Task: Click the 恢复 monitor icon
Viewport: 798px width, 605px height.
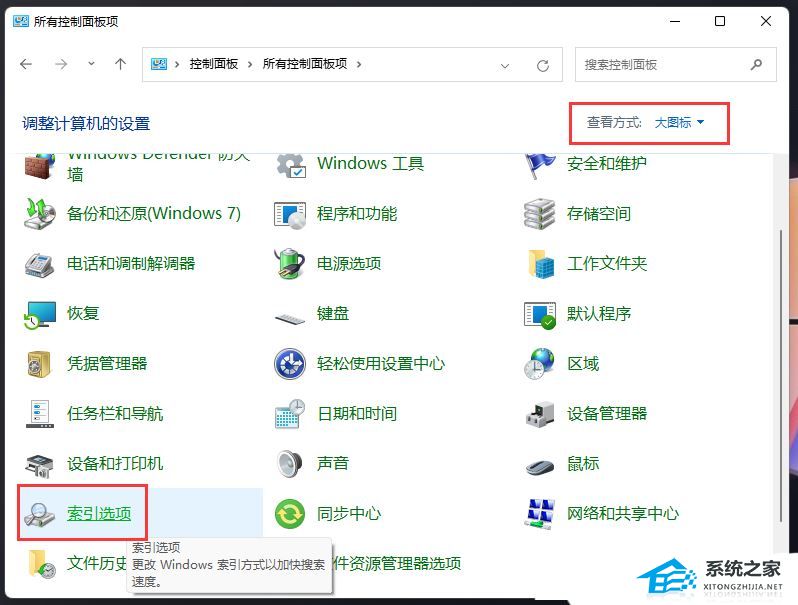Action: click(40, 314)
